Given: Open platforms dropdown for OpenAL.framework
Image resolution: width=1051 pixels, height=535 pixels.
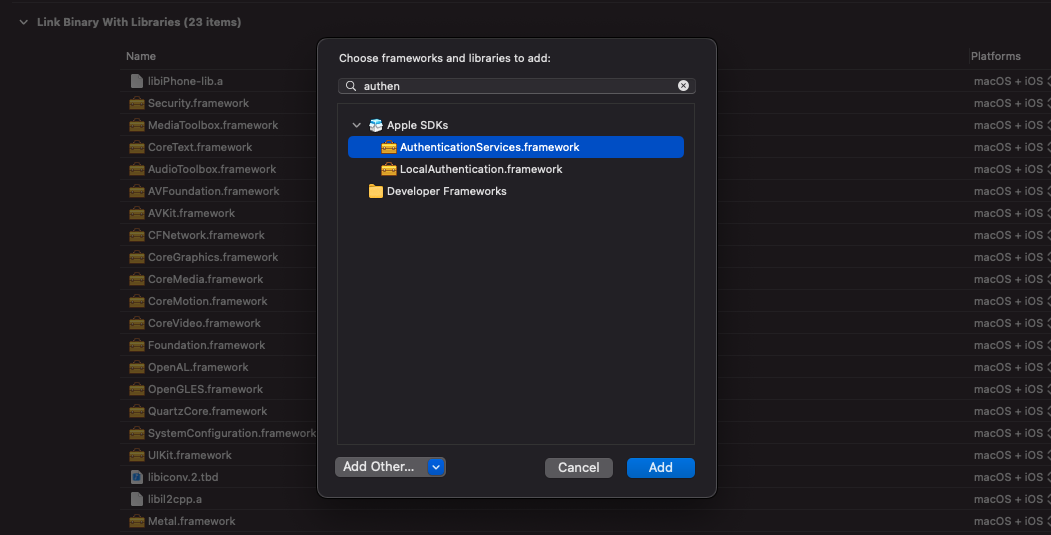Looking at the screenshot, I should pyautogui.click(x=1012, y=367).
